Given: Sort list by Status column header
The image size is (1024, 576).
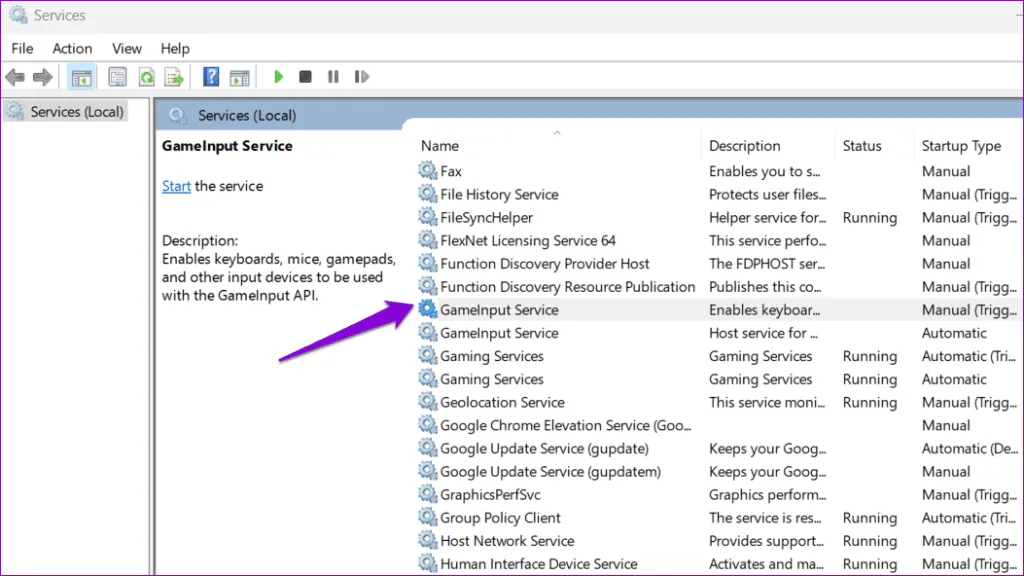Looking at the screenshot, I should [861, 146].
